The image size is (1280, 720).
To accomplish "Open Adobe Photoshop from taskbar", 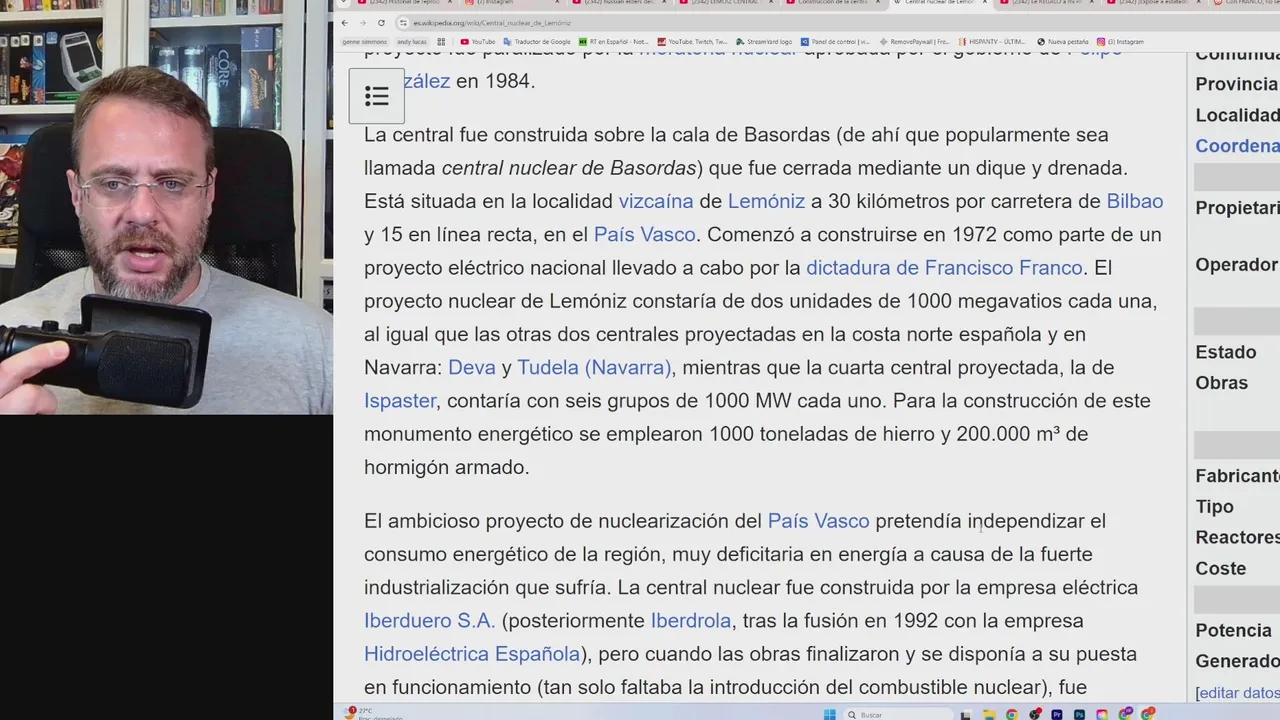I will 1079,714.
